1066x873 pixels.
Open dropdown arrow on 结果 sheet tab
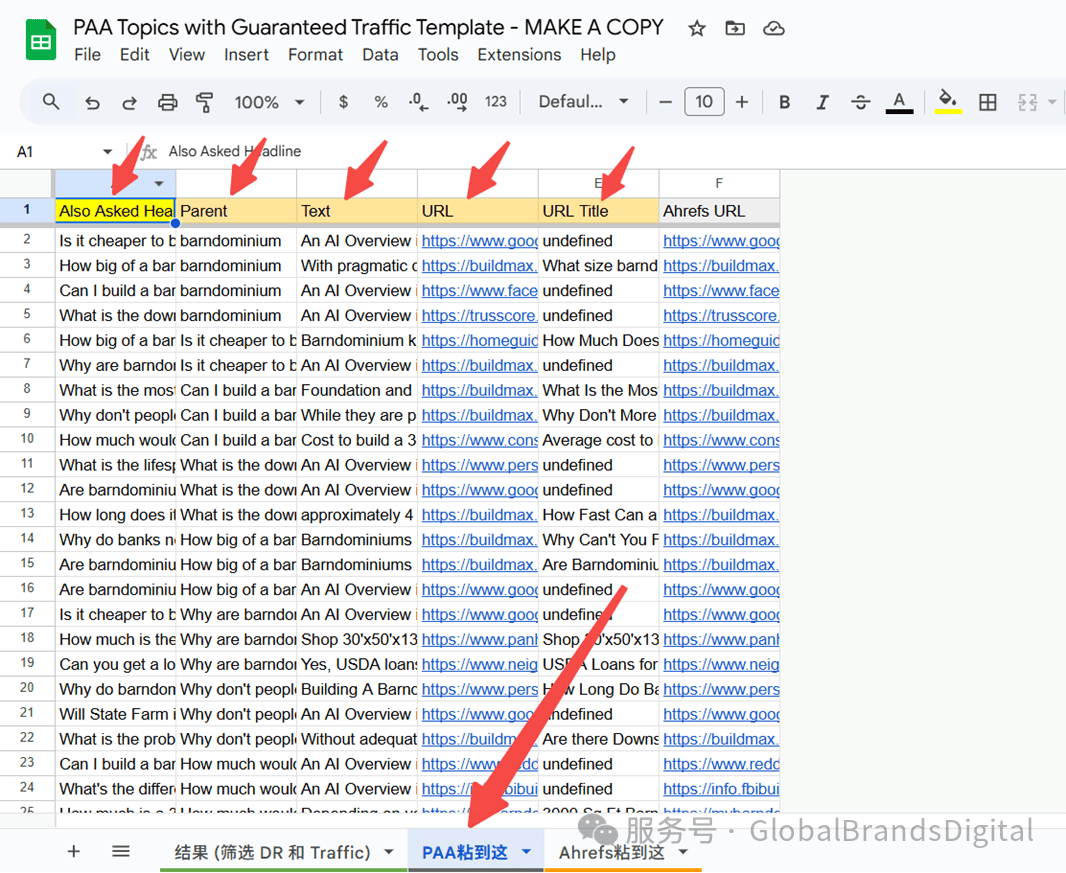click(x=389, y=852)
